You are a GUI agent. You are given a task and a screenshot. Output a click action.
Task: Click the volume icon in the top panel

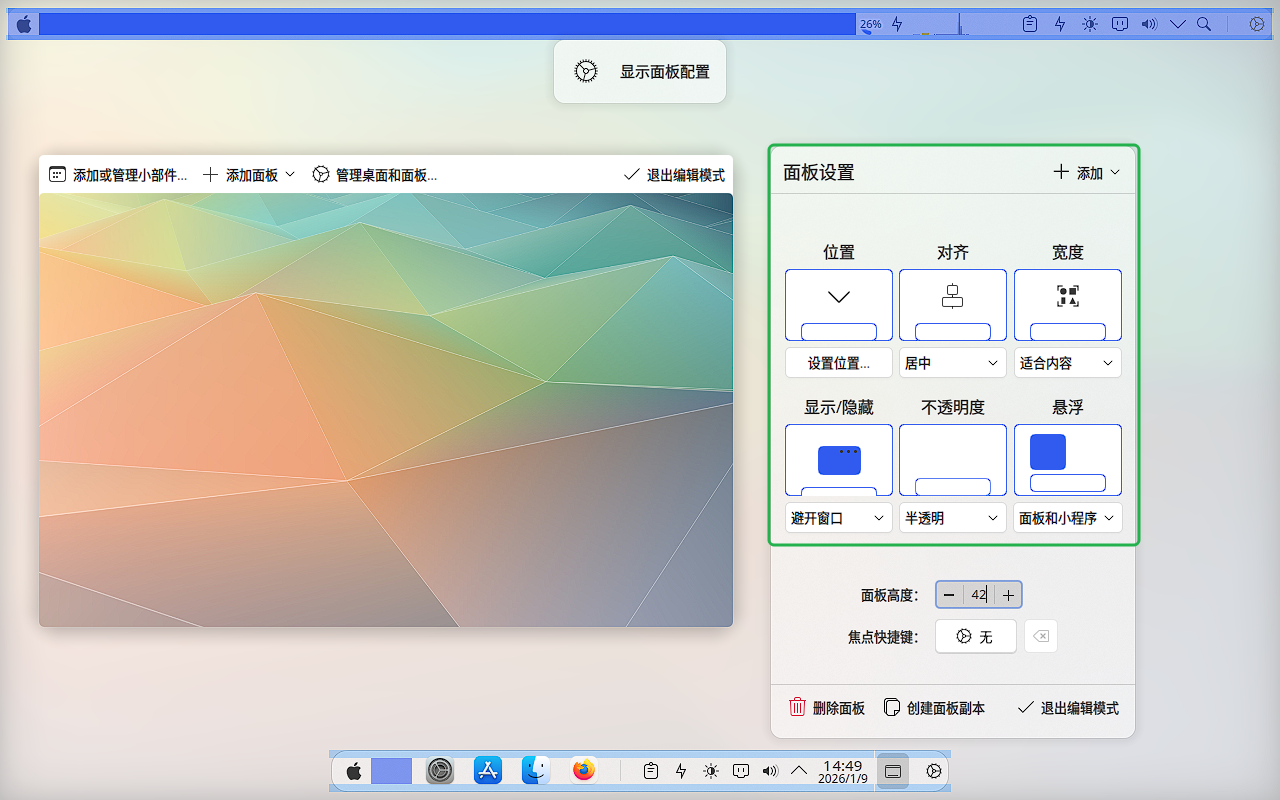pos(1149,24)
